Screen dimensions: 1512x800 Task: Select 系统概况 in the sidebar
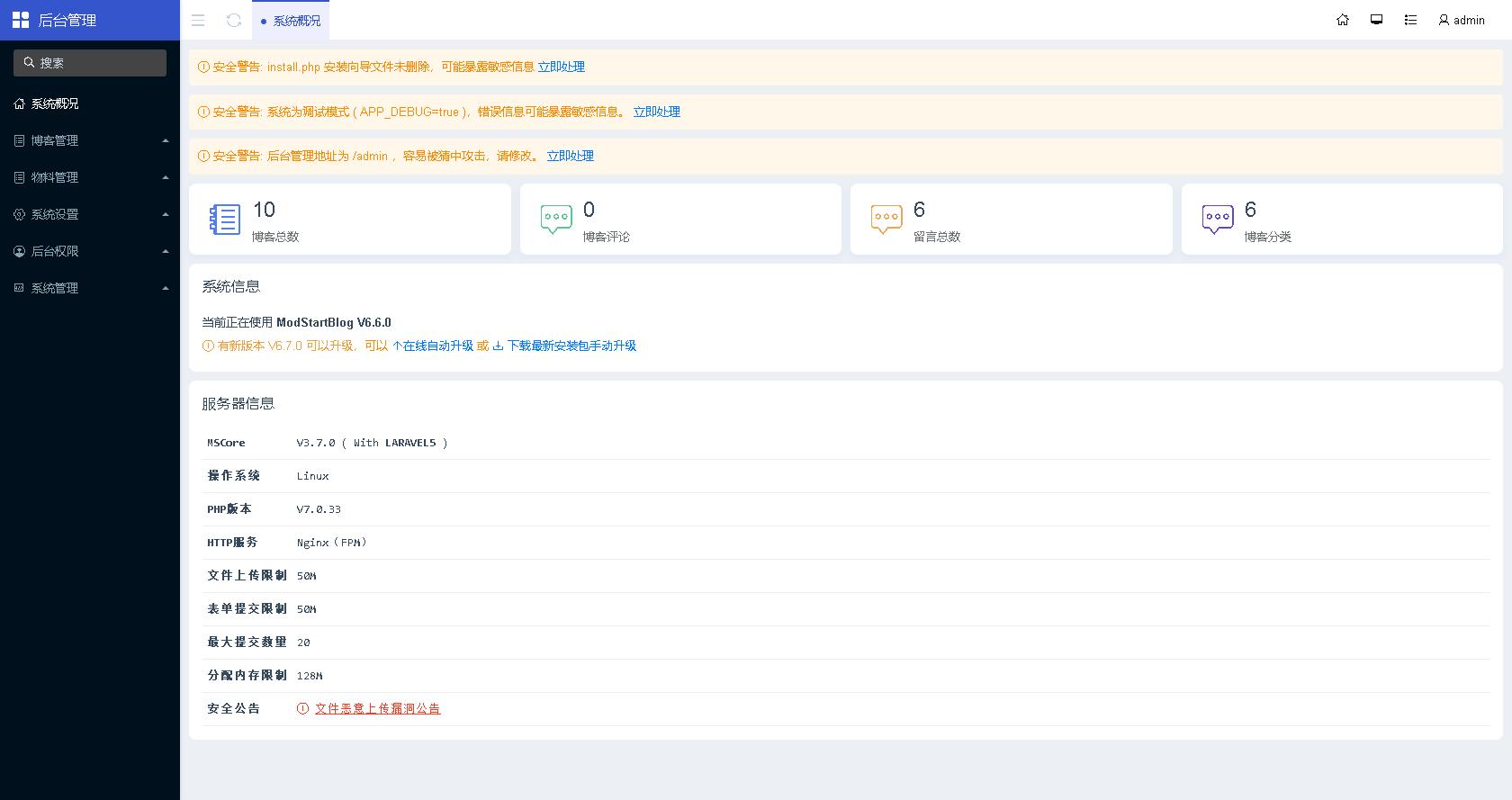90,103
